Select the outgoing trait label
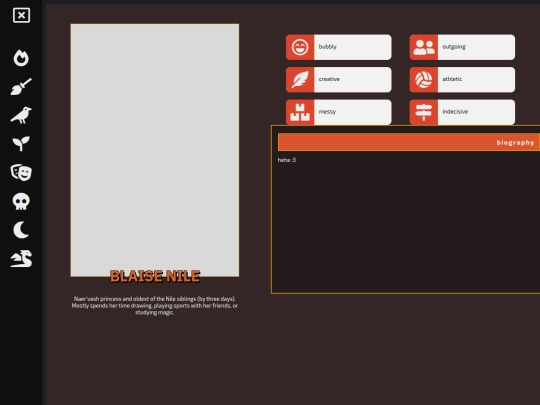Screen dimensions: 540x405 pos(454,47)
